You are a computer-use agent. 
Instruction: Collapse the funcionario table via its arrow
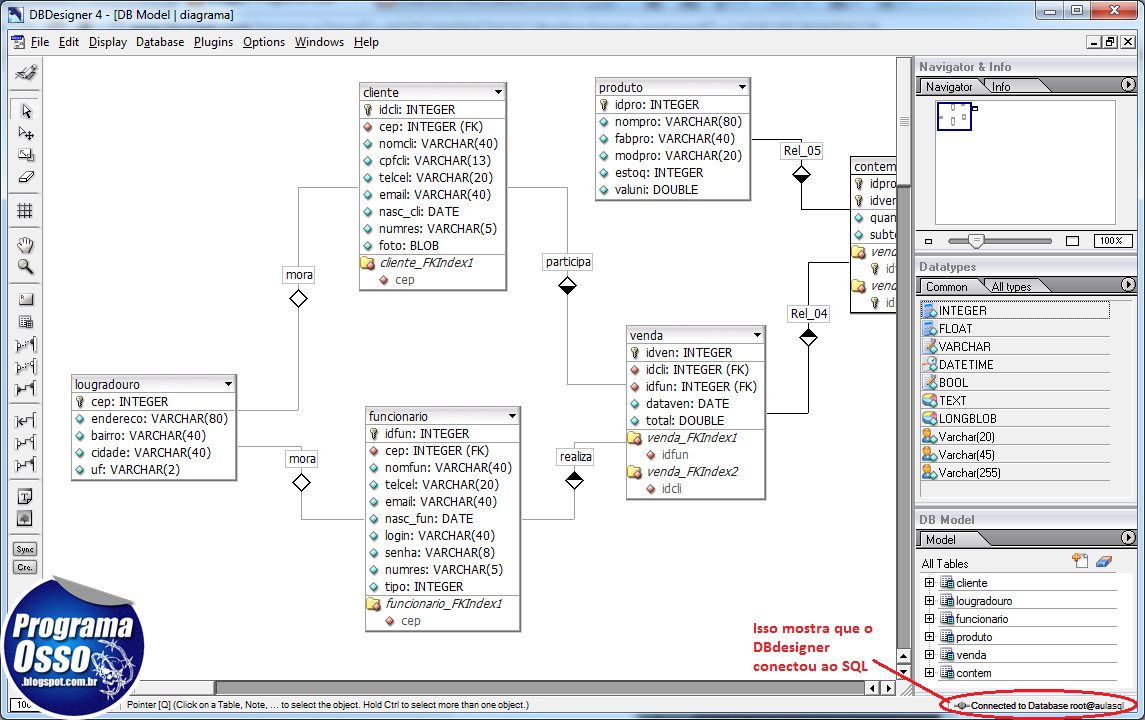(513, 416)
